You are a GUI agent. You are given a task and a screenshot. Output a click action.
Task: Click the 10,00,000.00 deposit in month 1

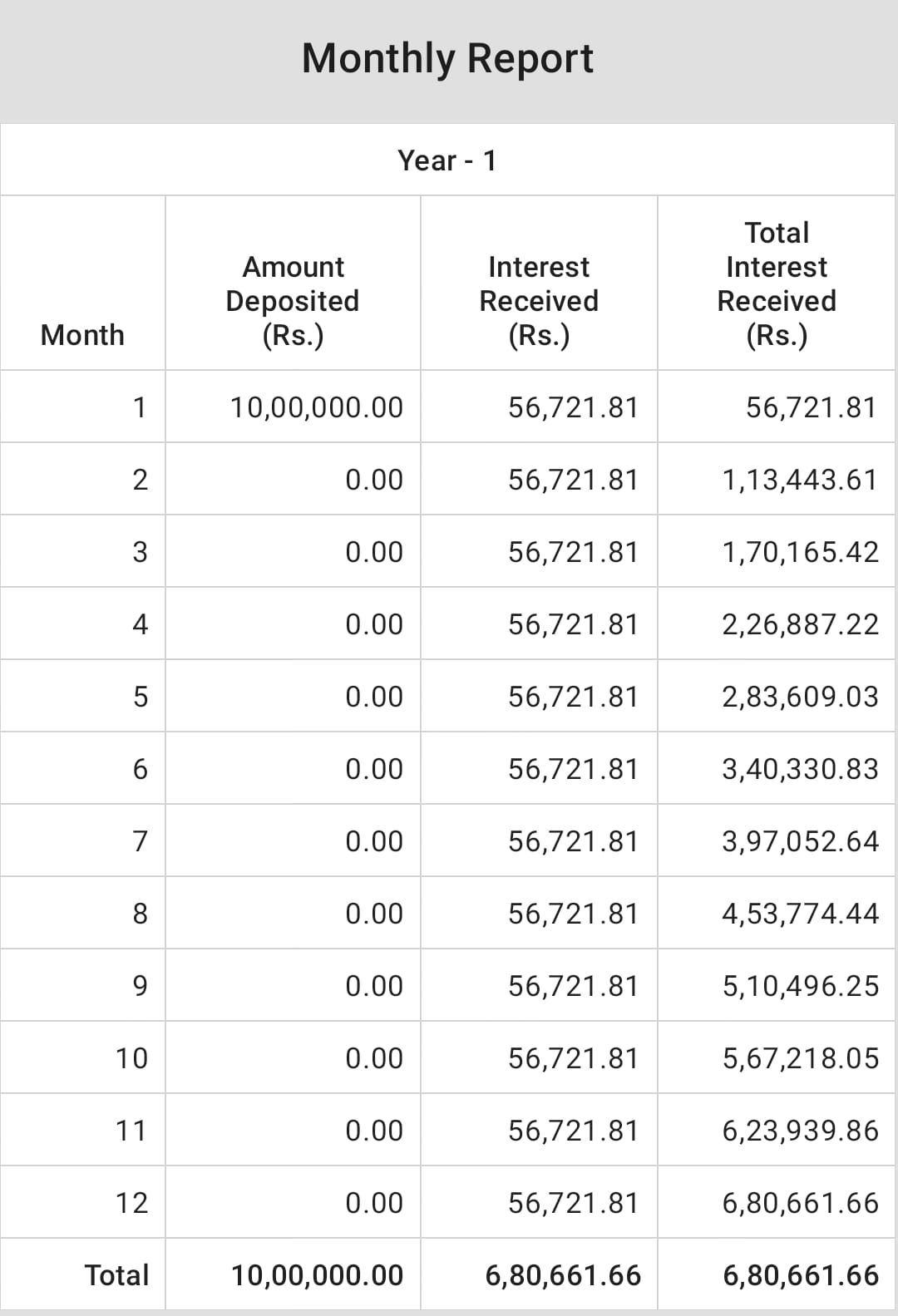click(x=316, y=407)
